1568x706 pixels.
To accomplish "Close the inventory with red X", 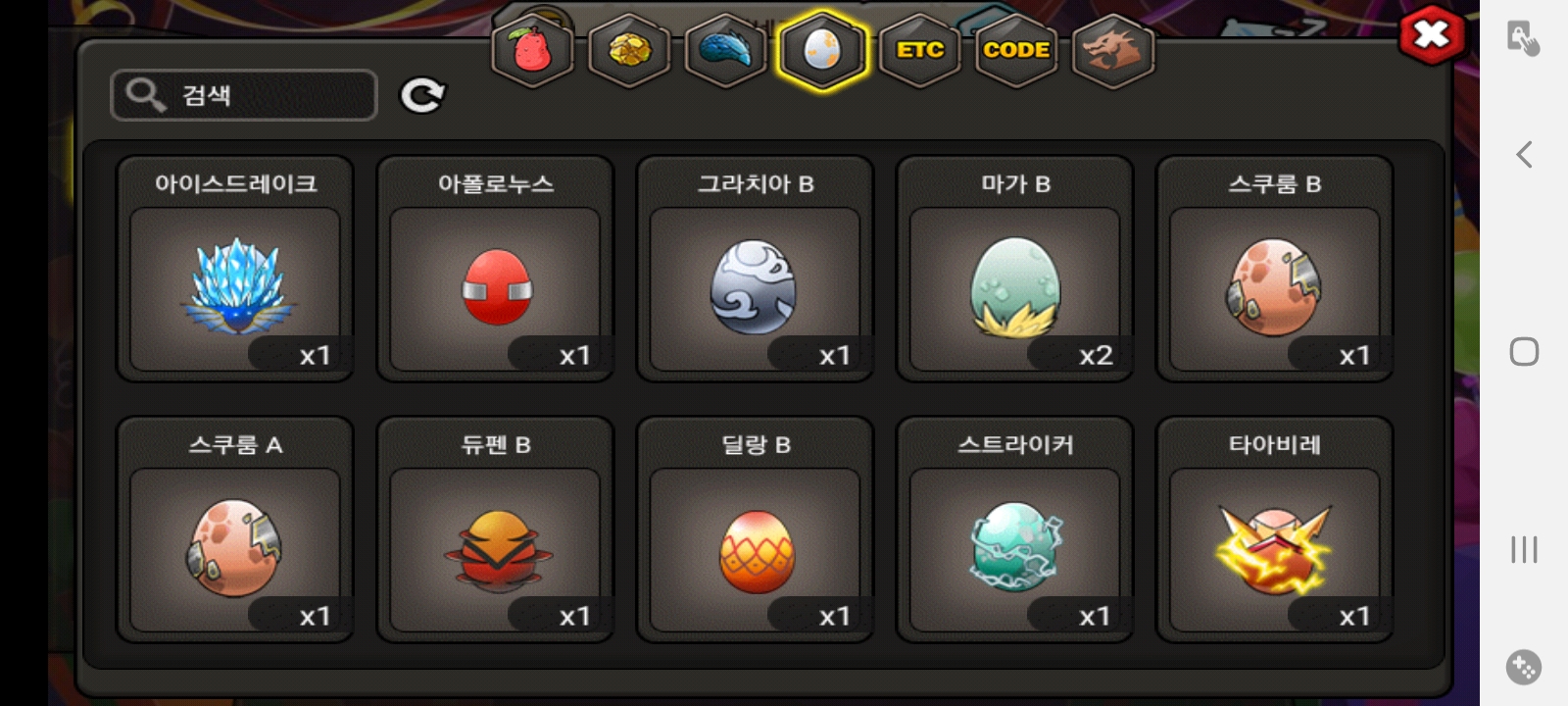I will 1432,35.
